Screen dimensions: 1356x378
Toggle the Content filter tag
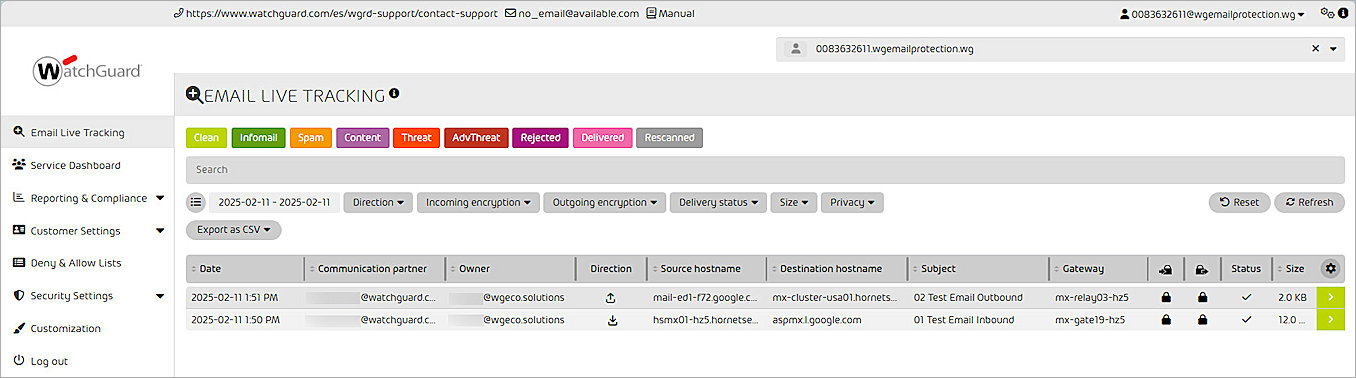(x=362, y=138)
